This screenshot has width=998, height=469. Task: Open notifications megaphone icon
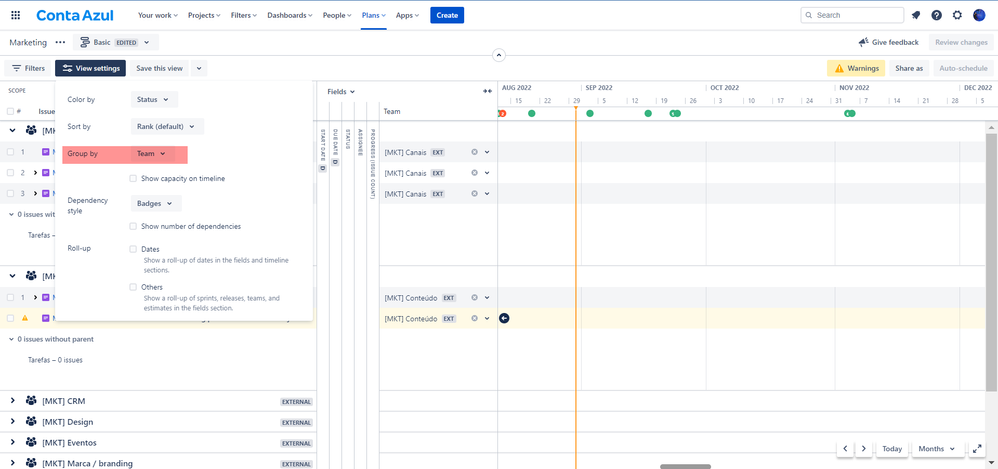(916, 15)
